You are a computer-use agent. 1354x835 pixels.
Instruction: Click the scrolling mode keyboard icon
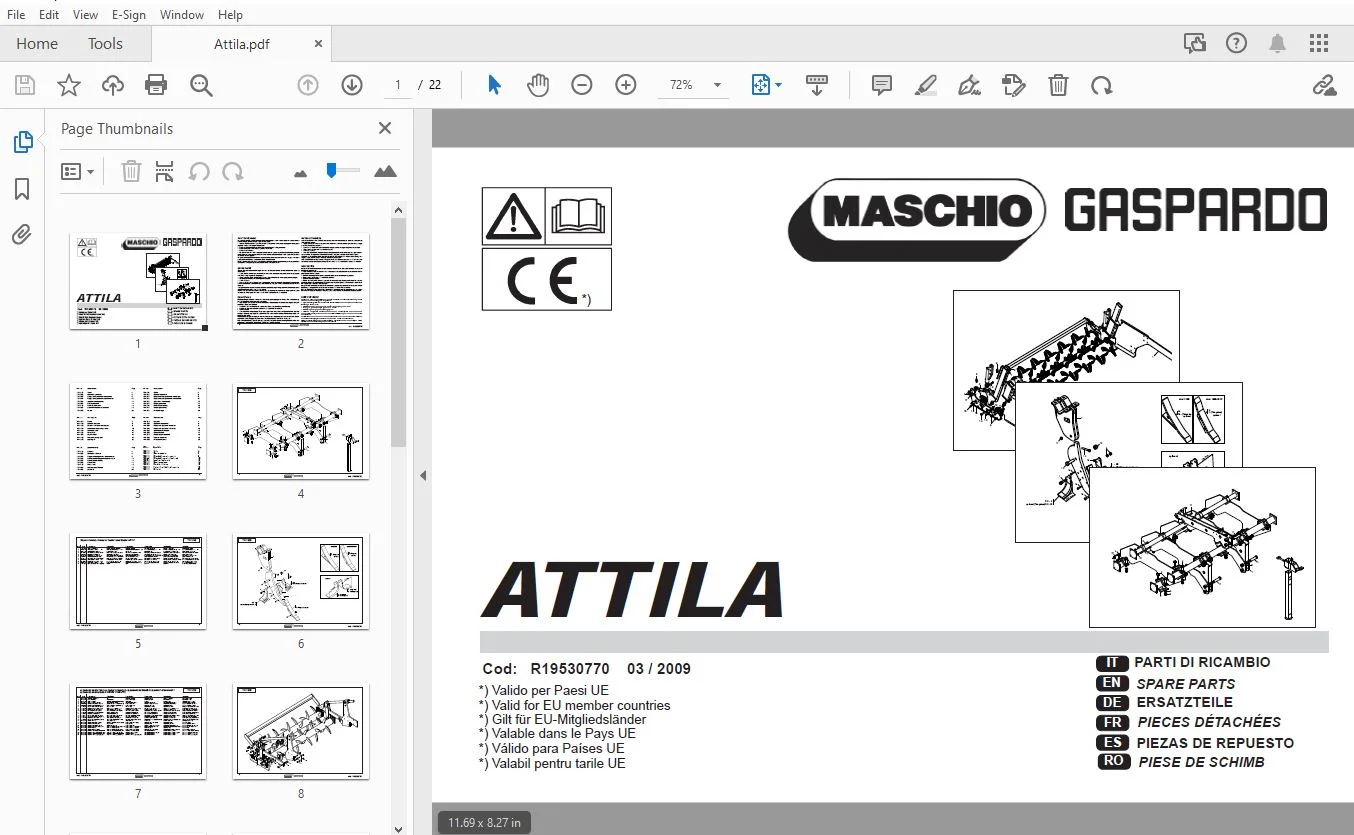pyautogui.click(x=817, y=85)
